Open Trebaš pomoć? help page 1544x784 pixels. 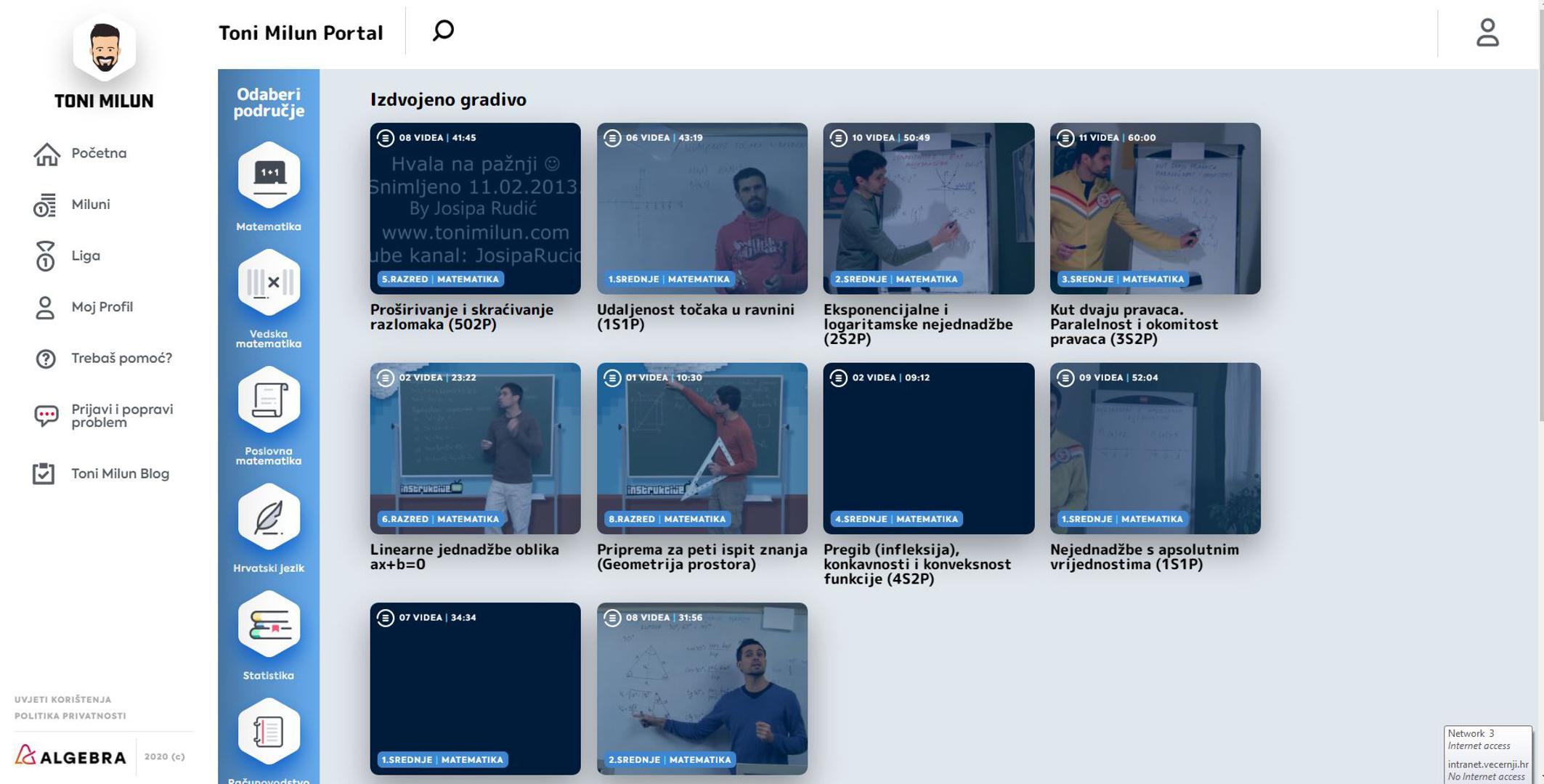(121, 358)
